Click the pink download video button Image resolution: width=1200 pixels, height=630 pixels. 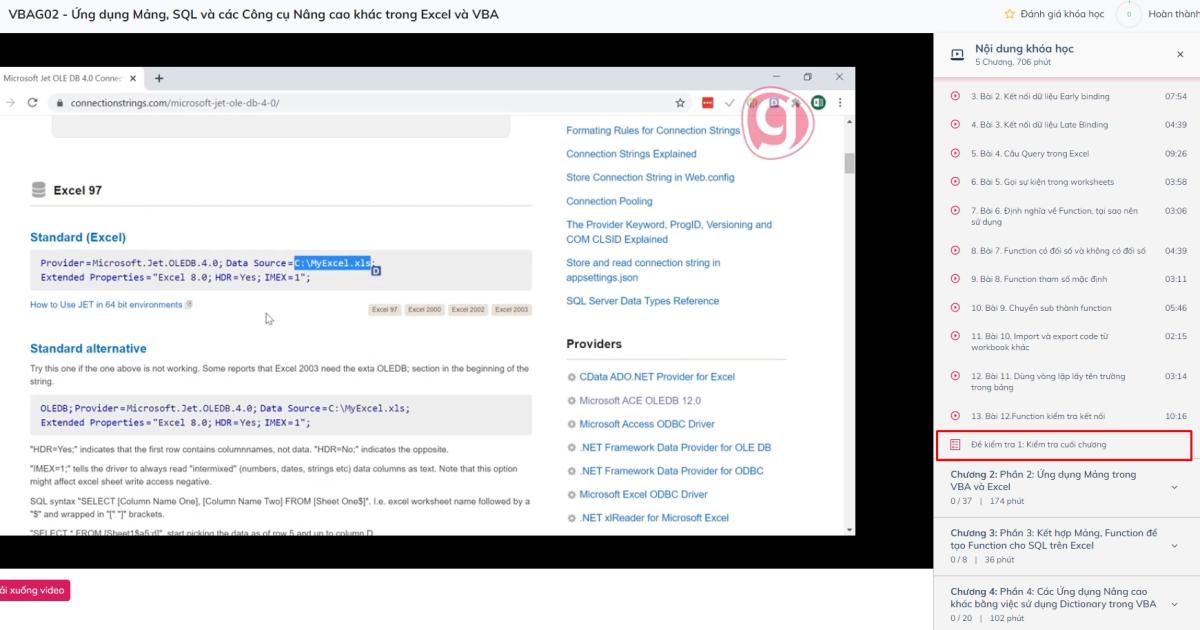point(34,590)
